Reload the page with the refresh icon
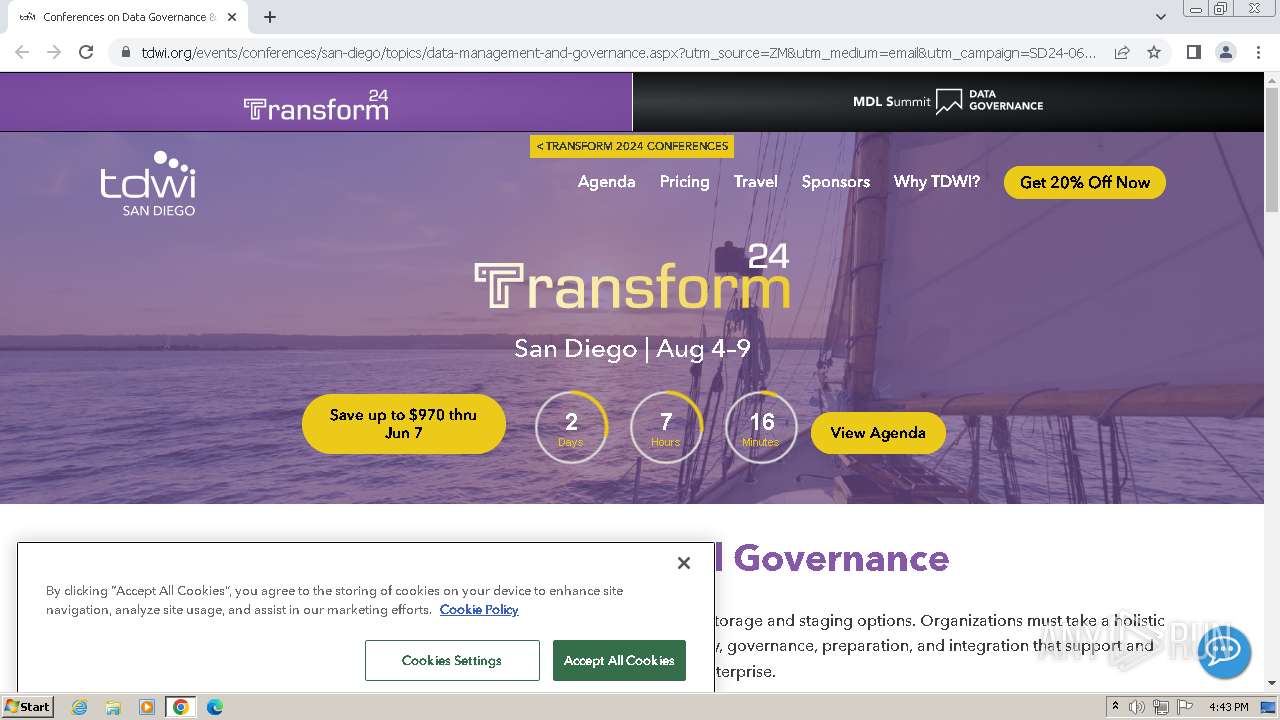 pos(86,52)
